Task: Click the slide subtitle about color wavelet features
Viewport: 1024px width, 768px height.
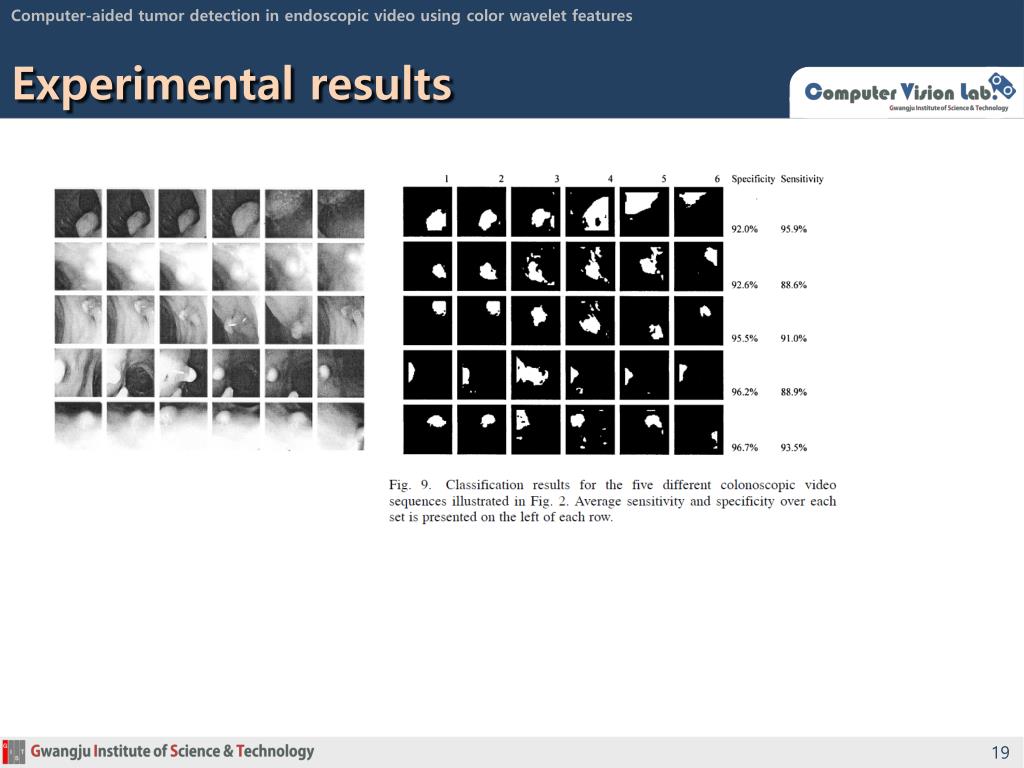Action: point(321,16)
